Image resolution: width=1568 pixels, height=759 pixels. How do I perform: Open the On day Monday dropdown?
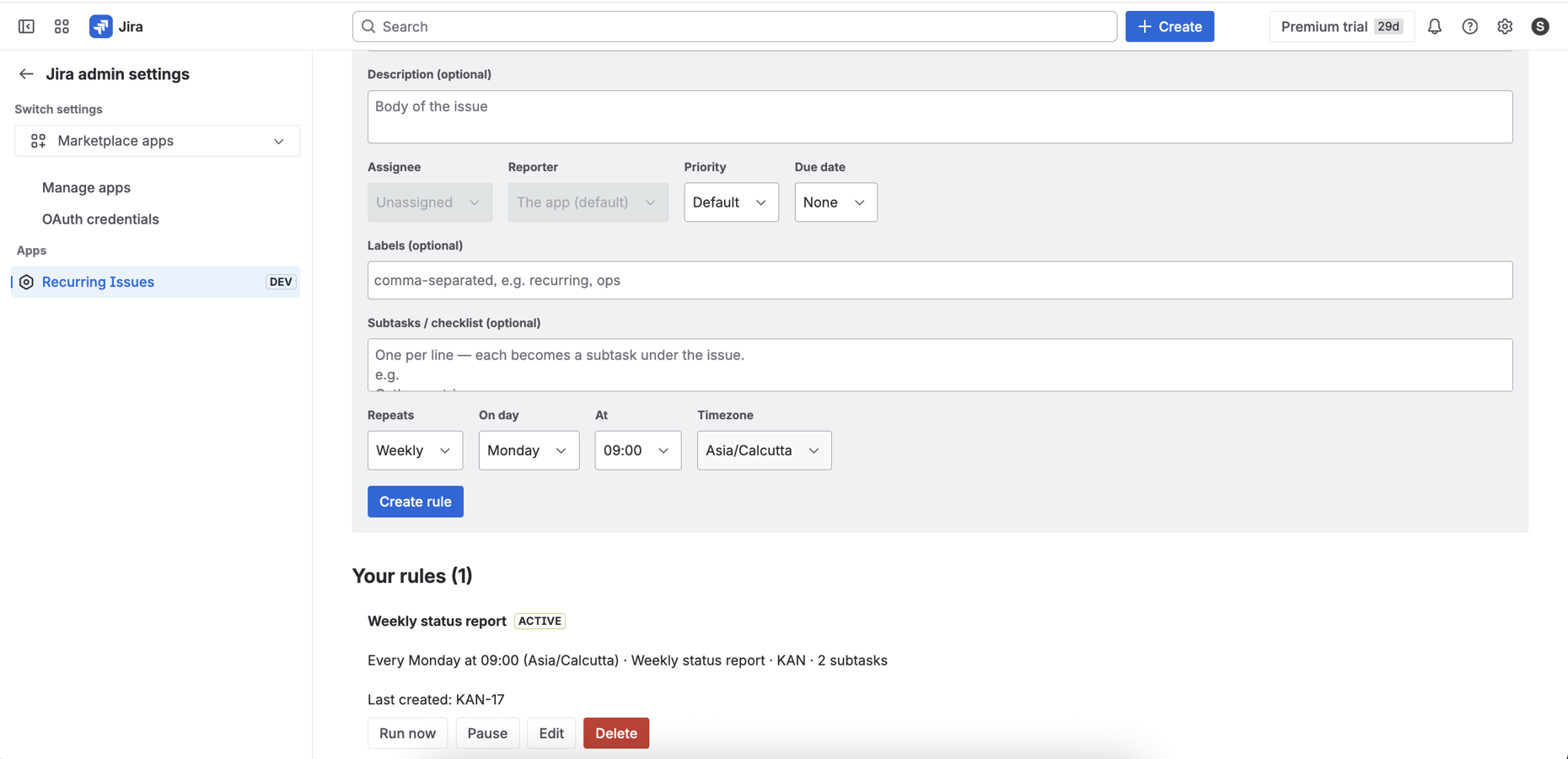[529, 450]
